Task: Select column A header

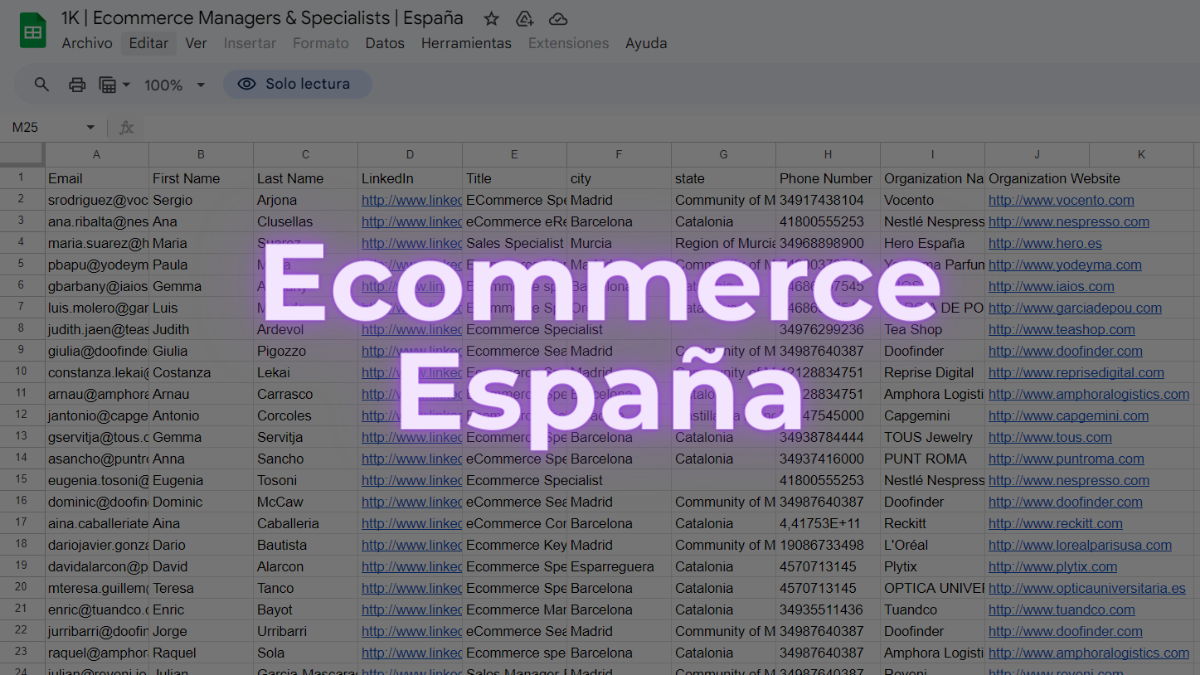Action: (97, 155)
